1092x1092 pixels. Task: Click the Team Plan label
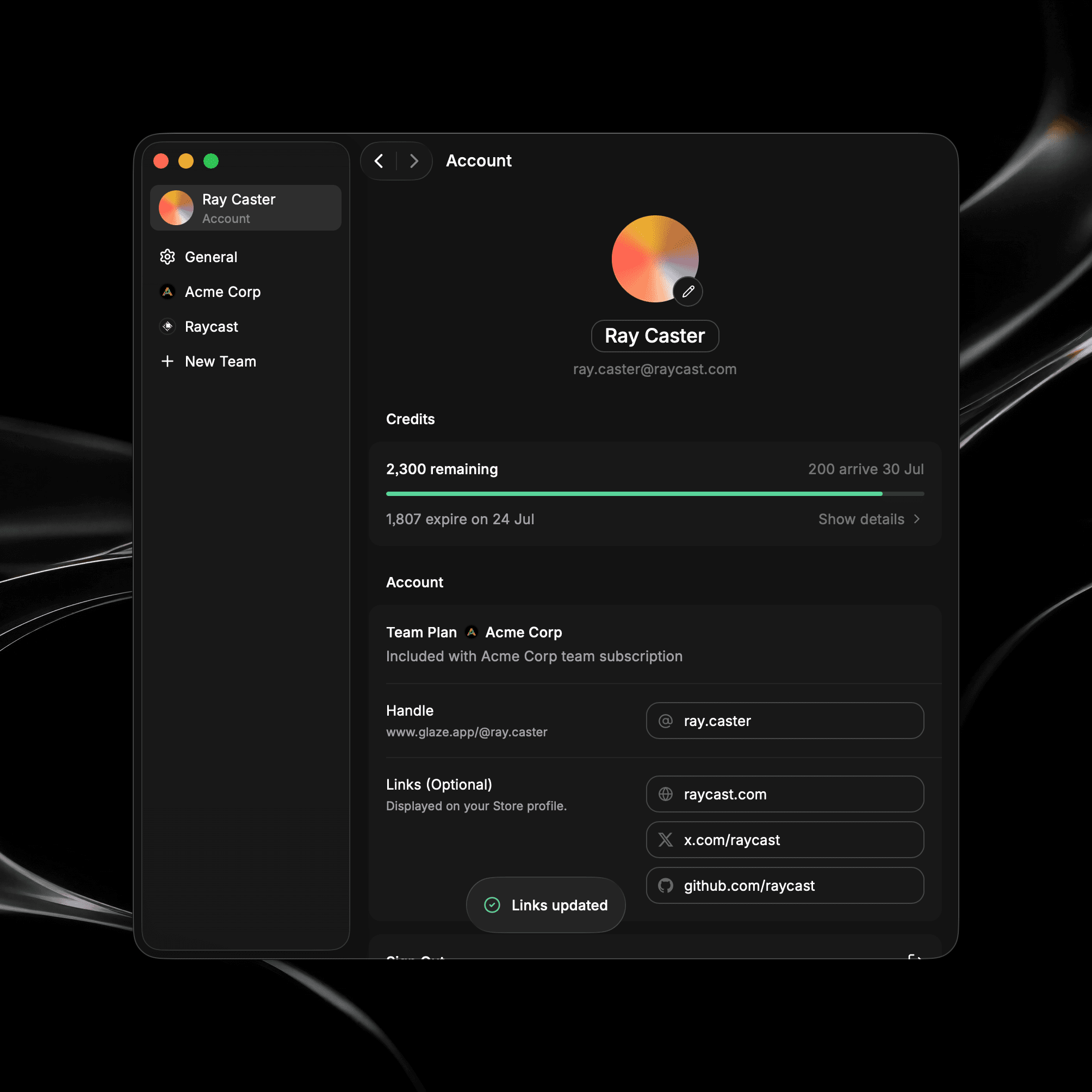(421, 632)
